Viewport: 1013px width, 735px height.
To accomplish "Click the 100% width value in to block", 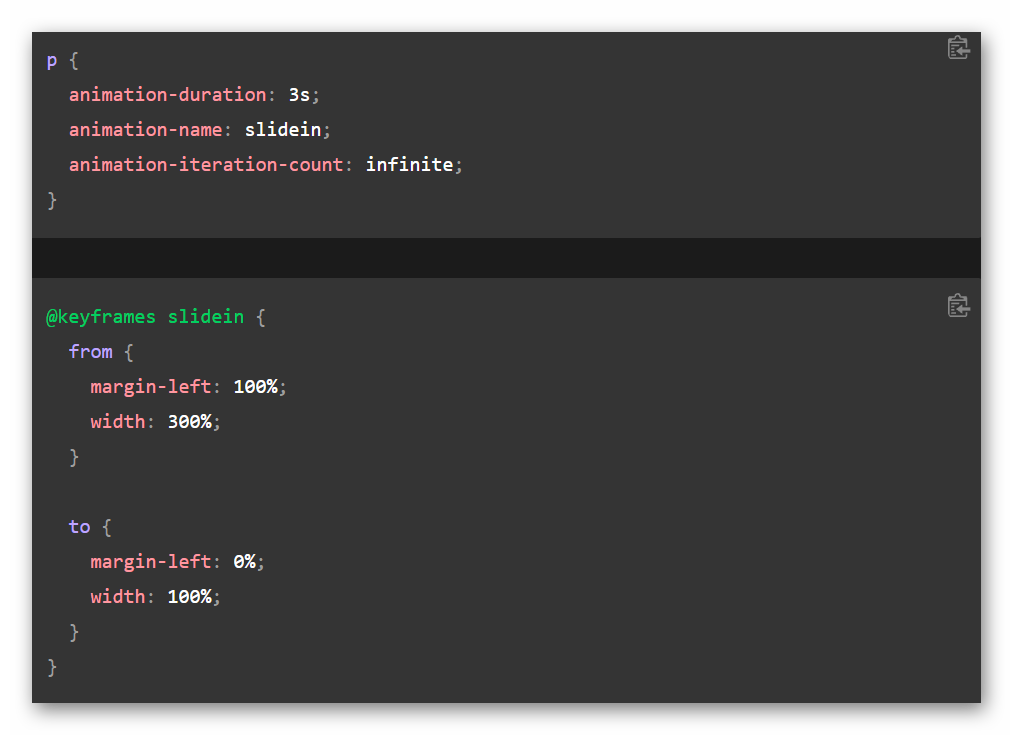I will [189, 597].
